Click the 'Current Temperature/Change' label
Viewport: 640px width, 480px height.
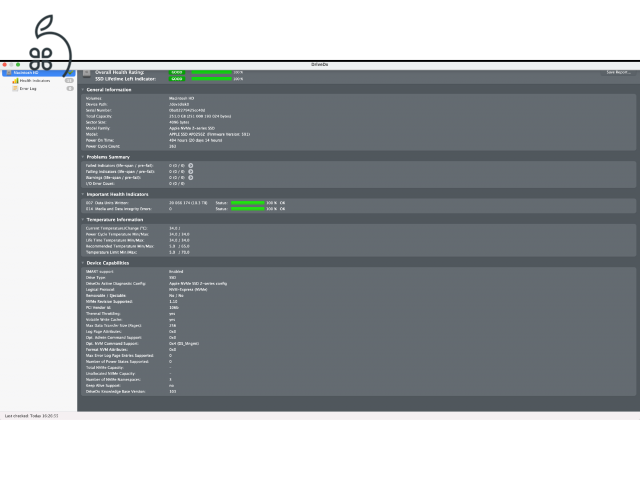point(117,229)
